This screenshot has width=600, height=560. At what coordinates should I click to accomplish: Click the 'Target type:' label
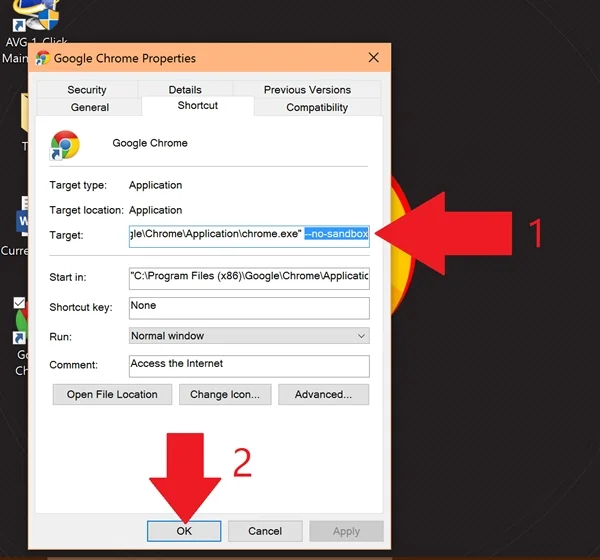78,185
